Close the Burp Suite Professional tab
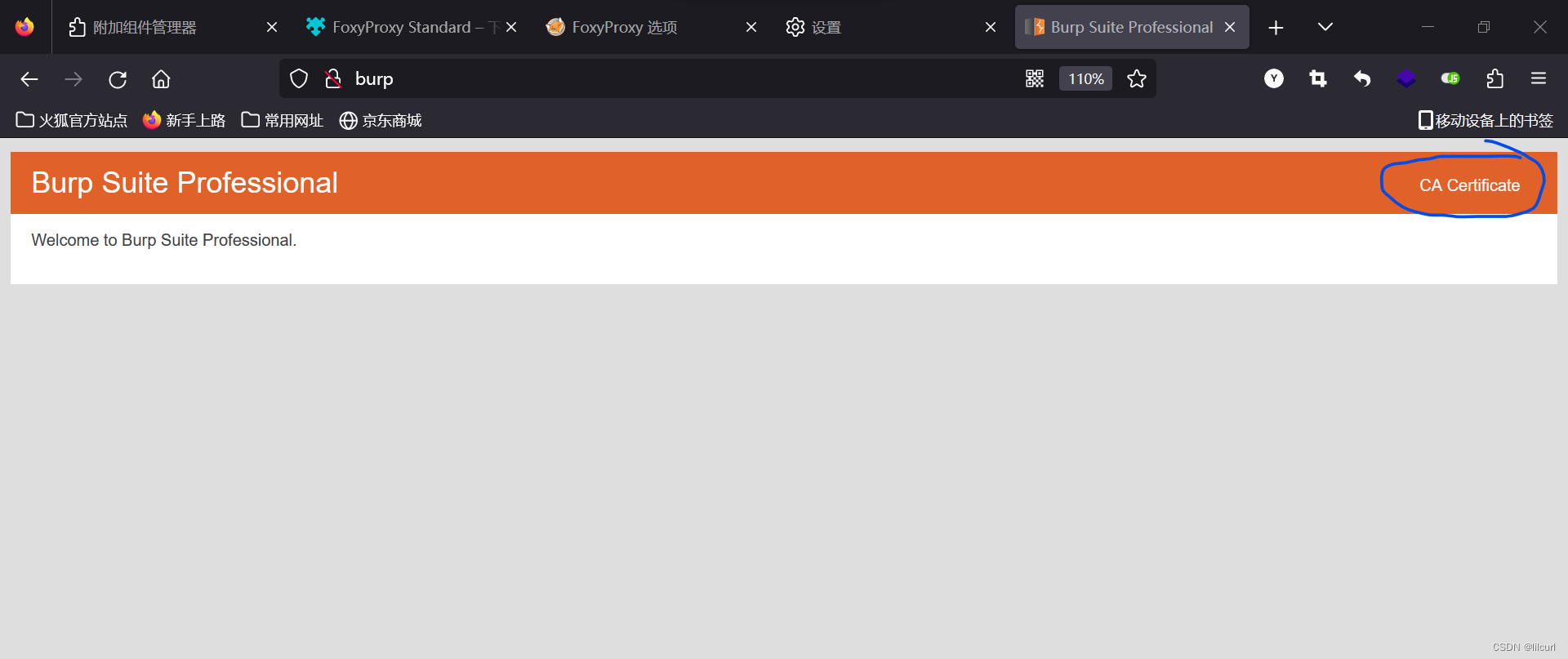1568x659 pixels. click(1230, 27)
